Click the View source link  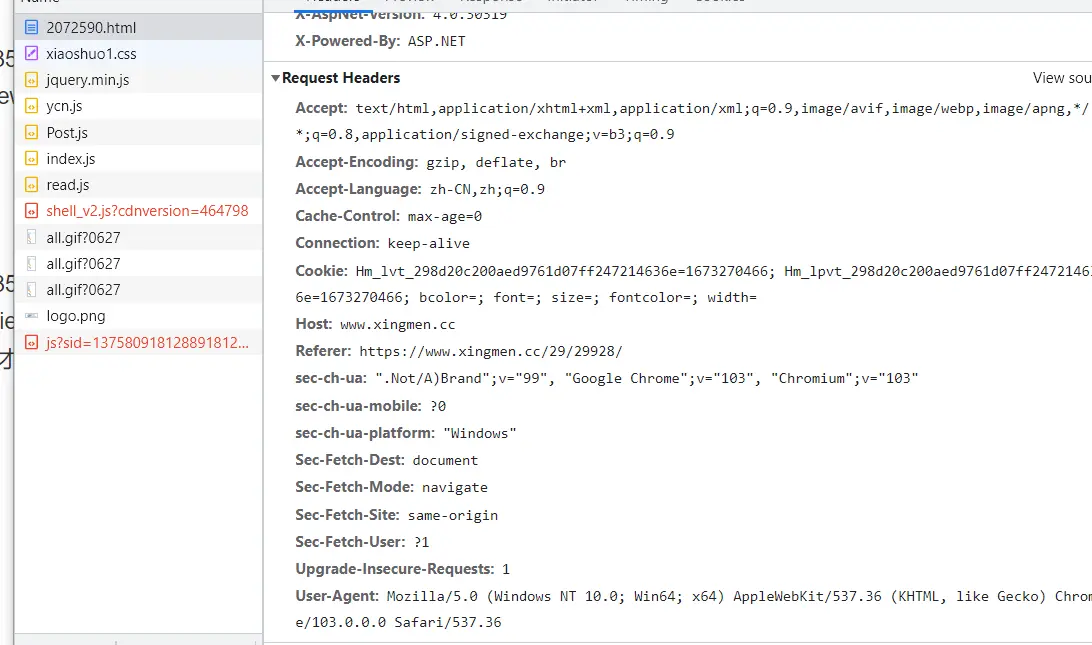pos(1061,78)
